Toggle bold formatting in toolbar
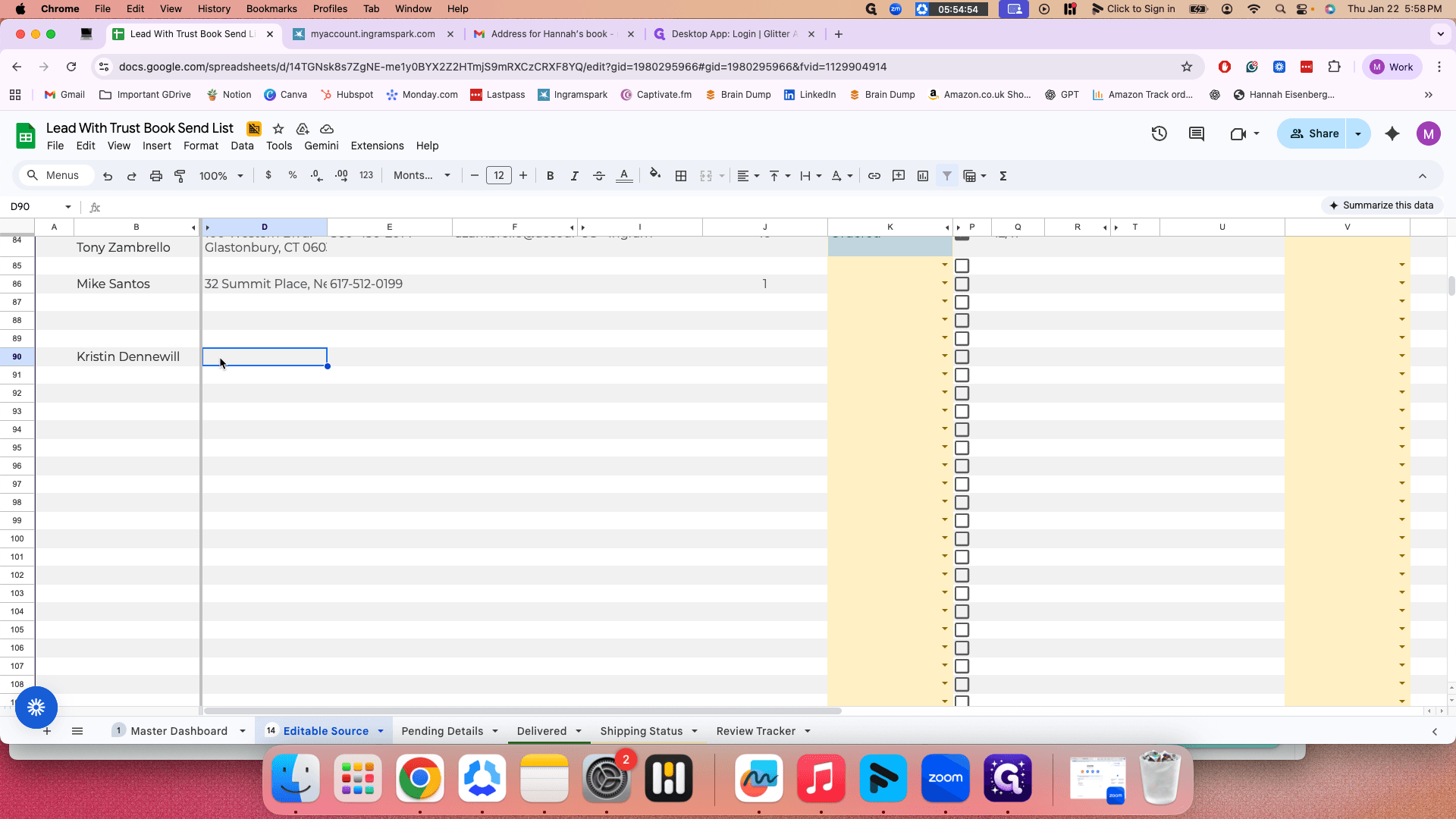This screenshot has height=819, width=1456. (551, 176)
